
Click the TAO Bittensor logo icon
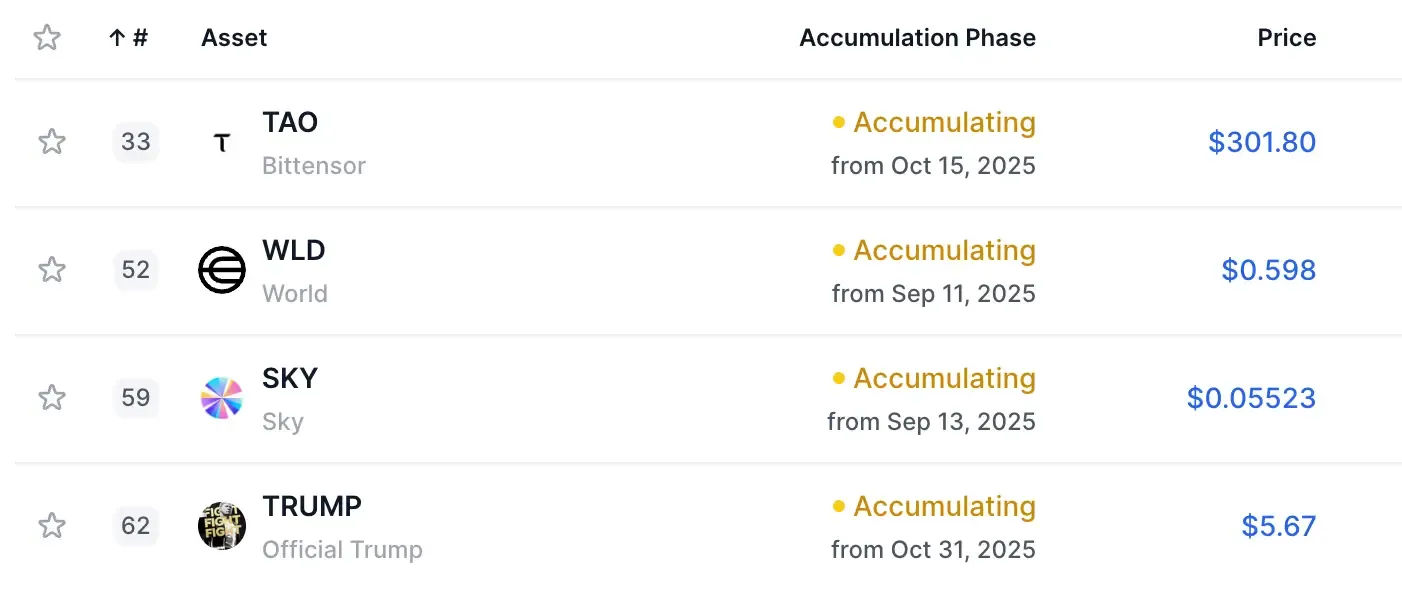tap(222, 143)
